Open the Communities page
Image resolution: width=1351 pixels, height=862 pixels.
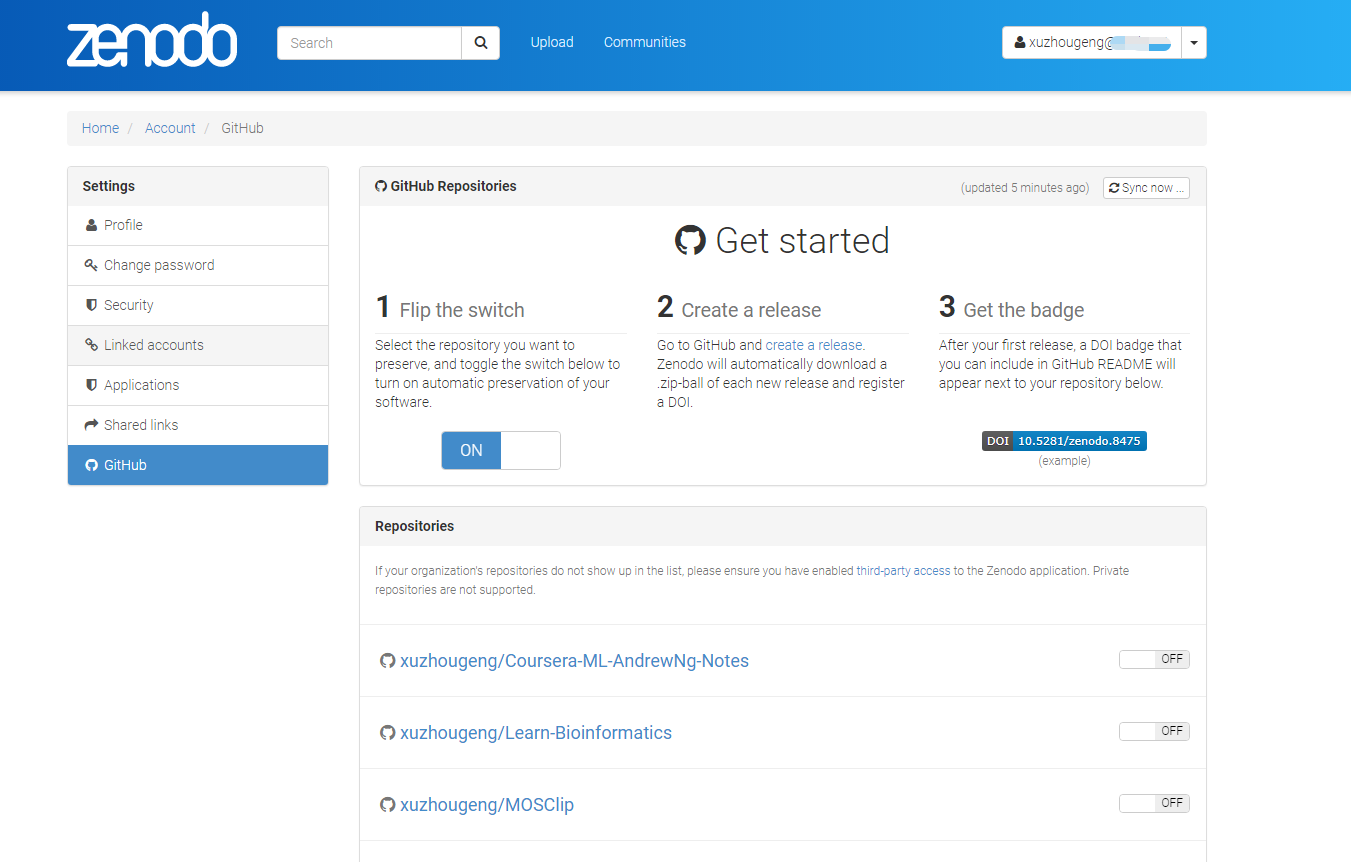tap(645, 42)
